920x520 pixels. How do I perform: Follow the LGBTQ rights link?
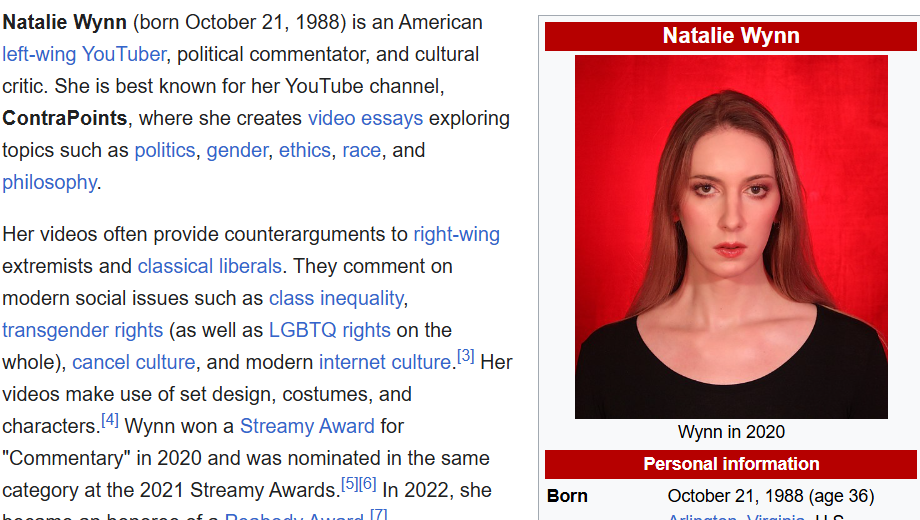tap(330, 330)
